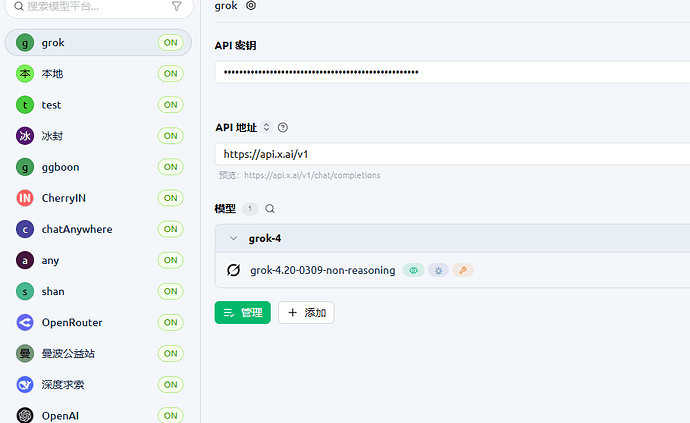Select the 本地 provider in the list
Image resolution: width=690 pixels, height=423 pixels.
coord(98,74)
